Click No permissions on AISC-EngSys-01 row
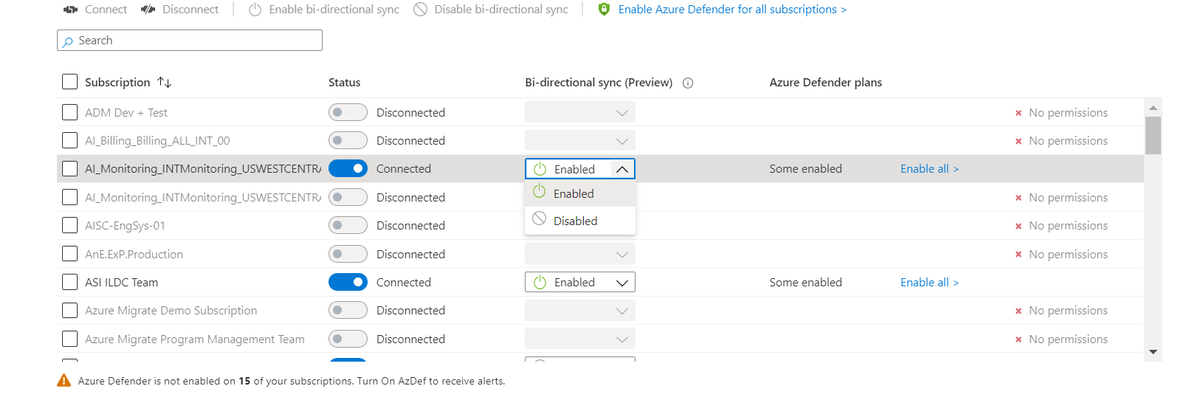This screenshot has height=400, width=1181. coord(1068,225)
